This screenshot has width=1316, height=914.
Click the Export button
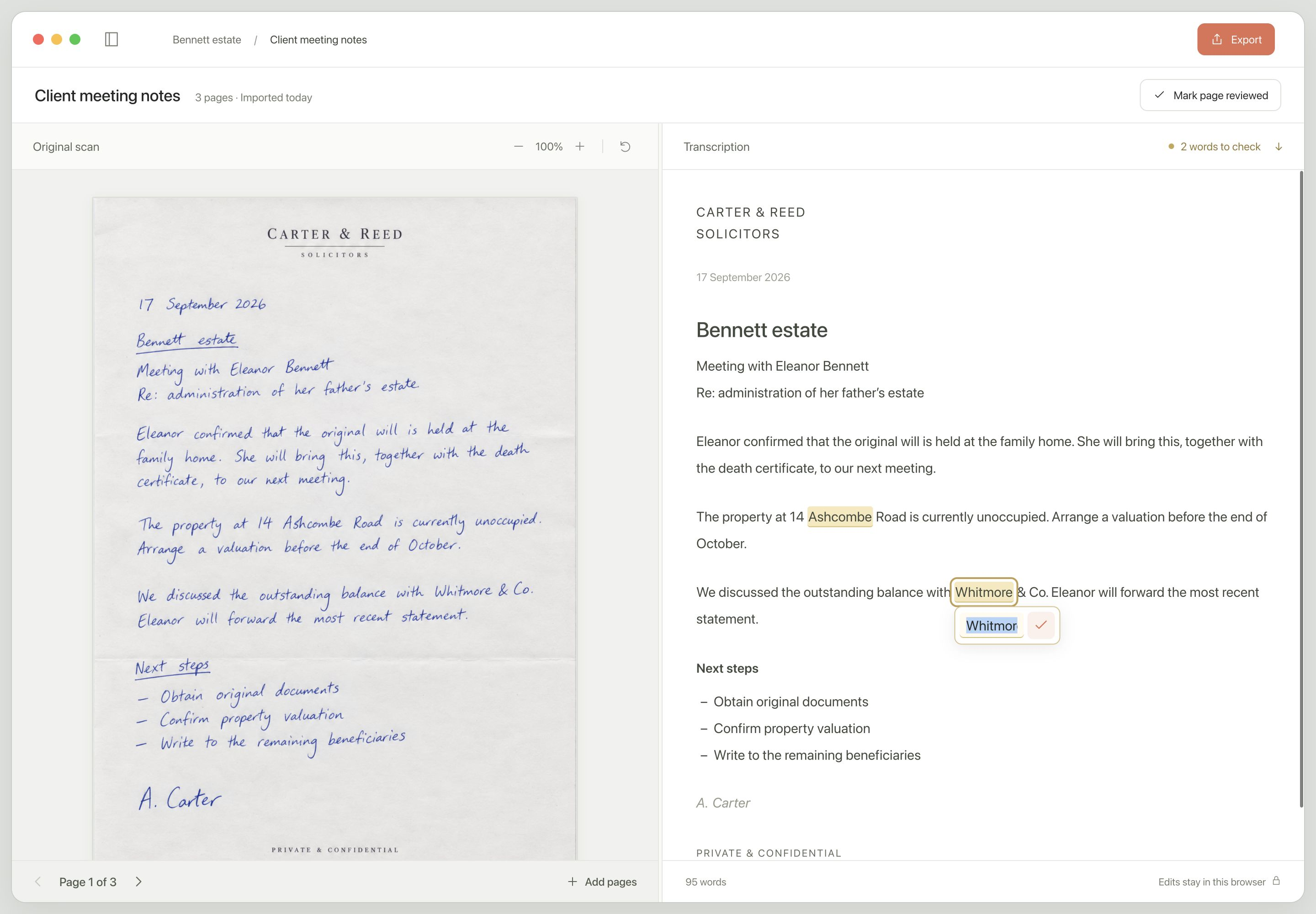[1235, 39]
